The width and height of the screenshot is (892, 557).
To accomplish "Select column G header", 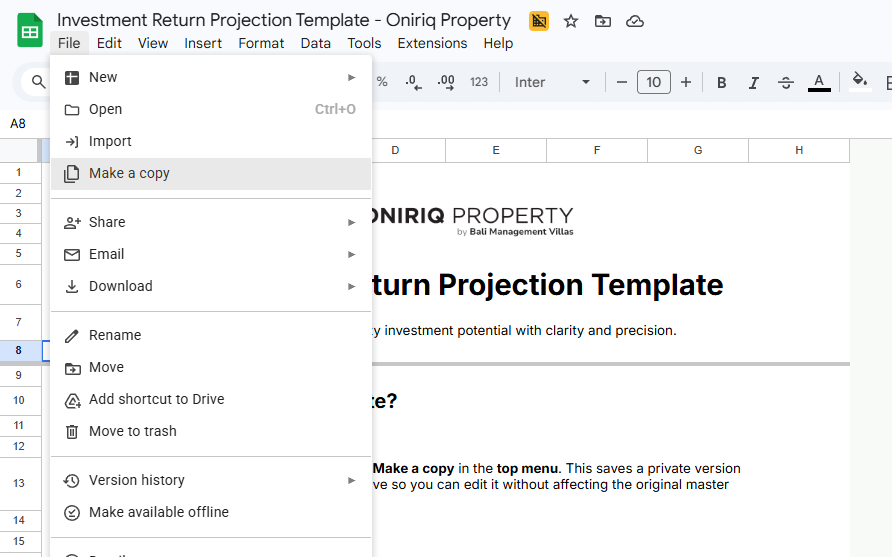I will (x=698, y=150).
